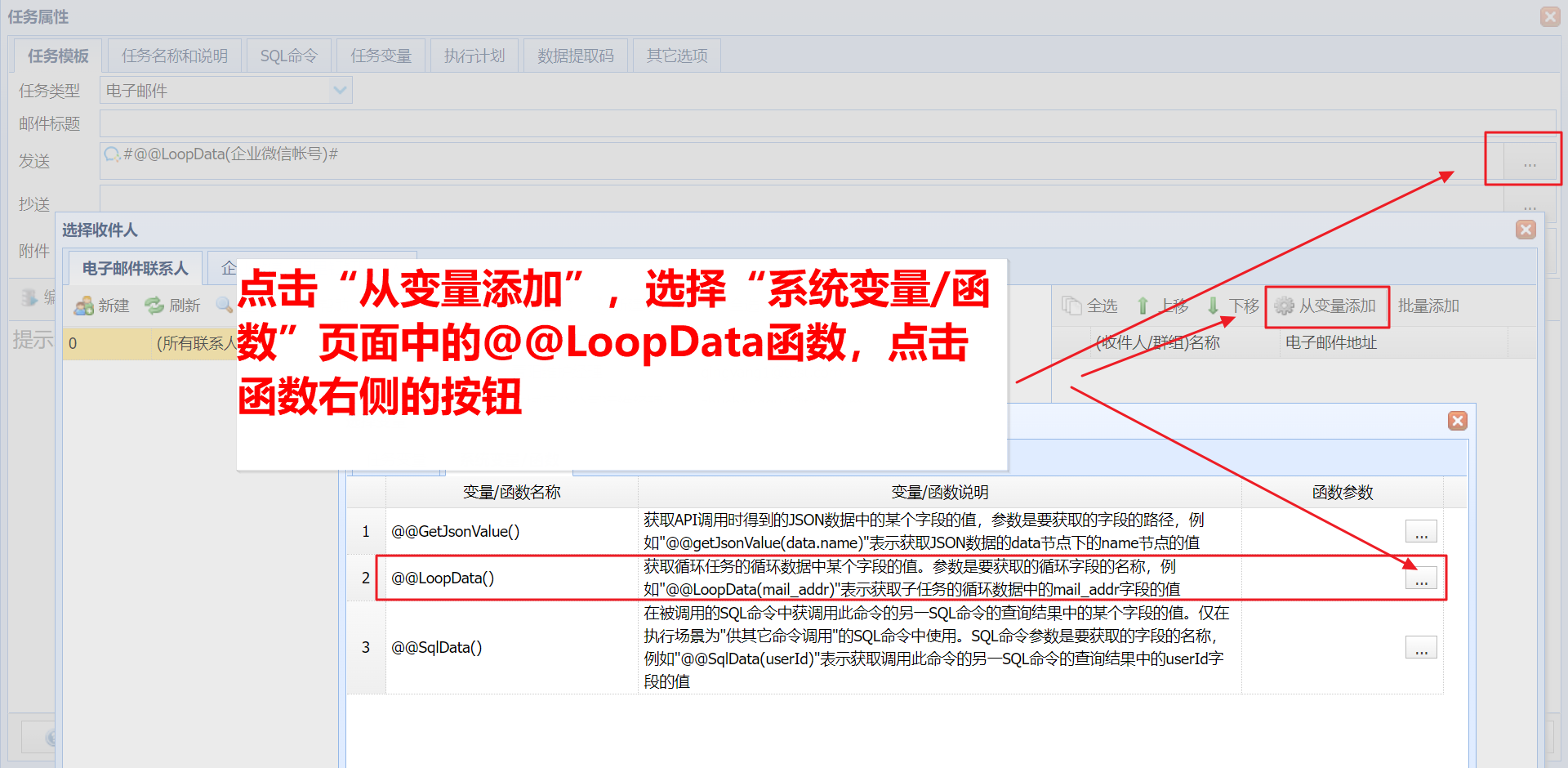1568x768 pixels.
Task: Switch to the 数据提取码 tab
Action: (576, 56)
